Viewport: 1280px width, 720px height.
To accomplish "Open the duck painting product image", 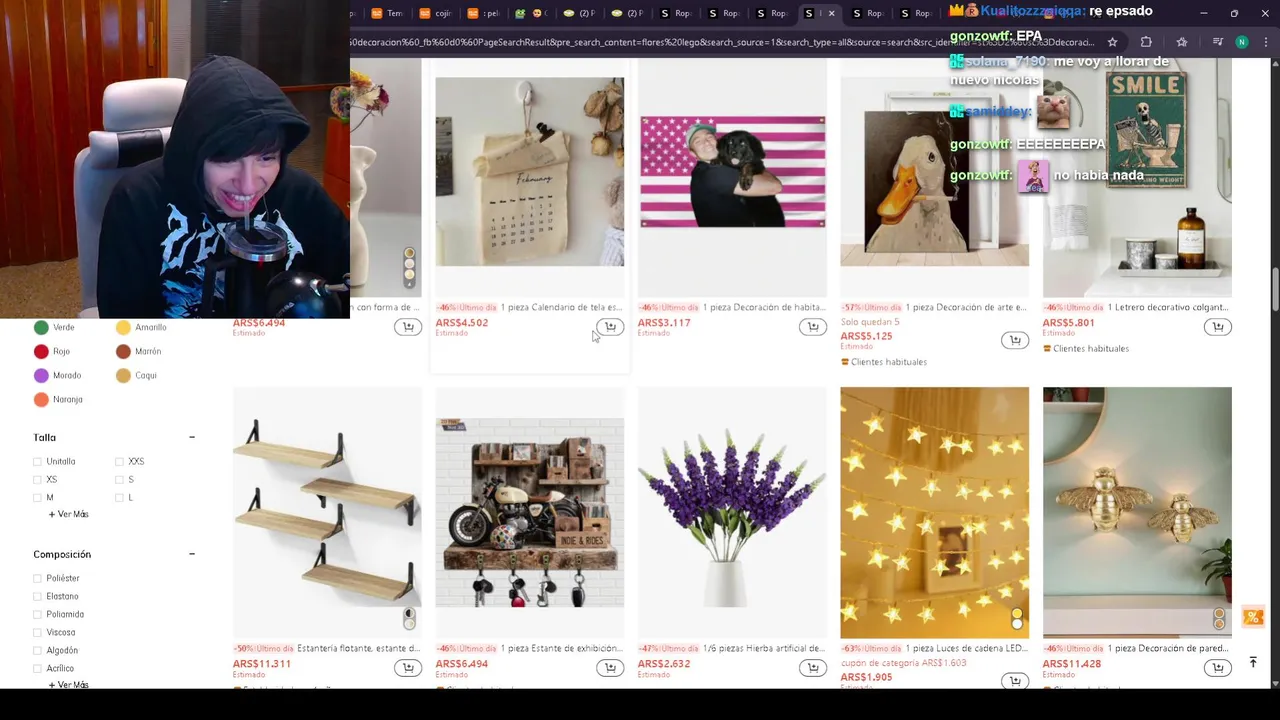I will pyautogui.click(x=934, y=172).
